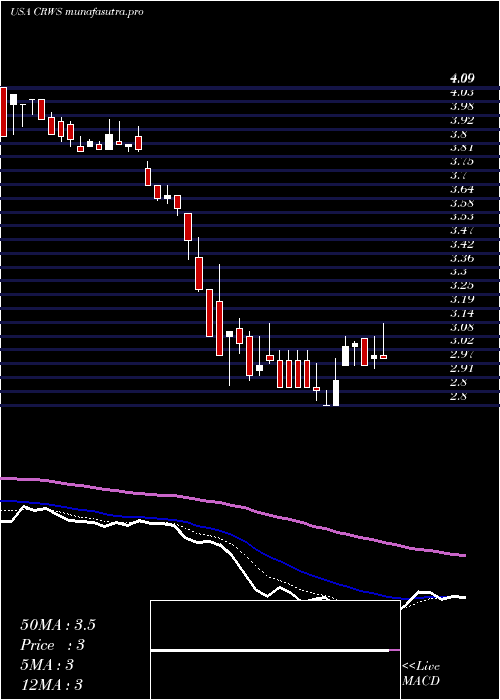Click the 50MA : 3.5 readout

tap(58, 625)
